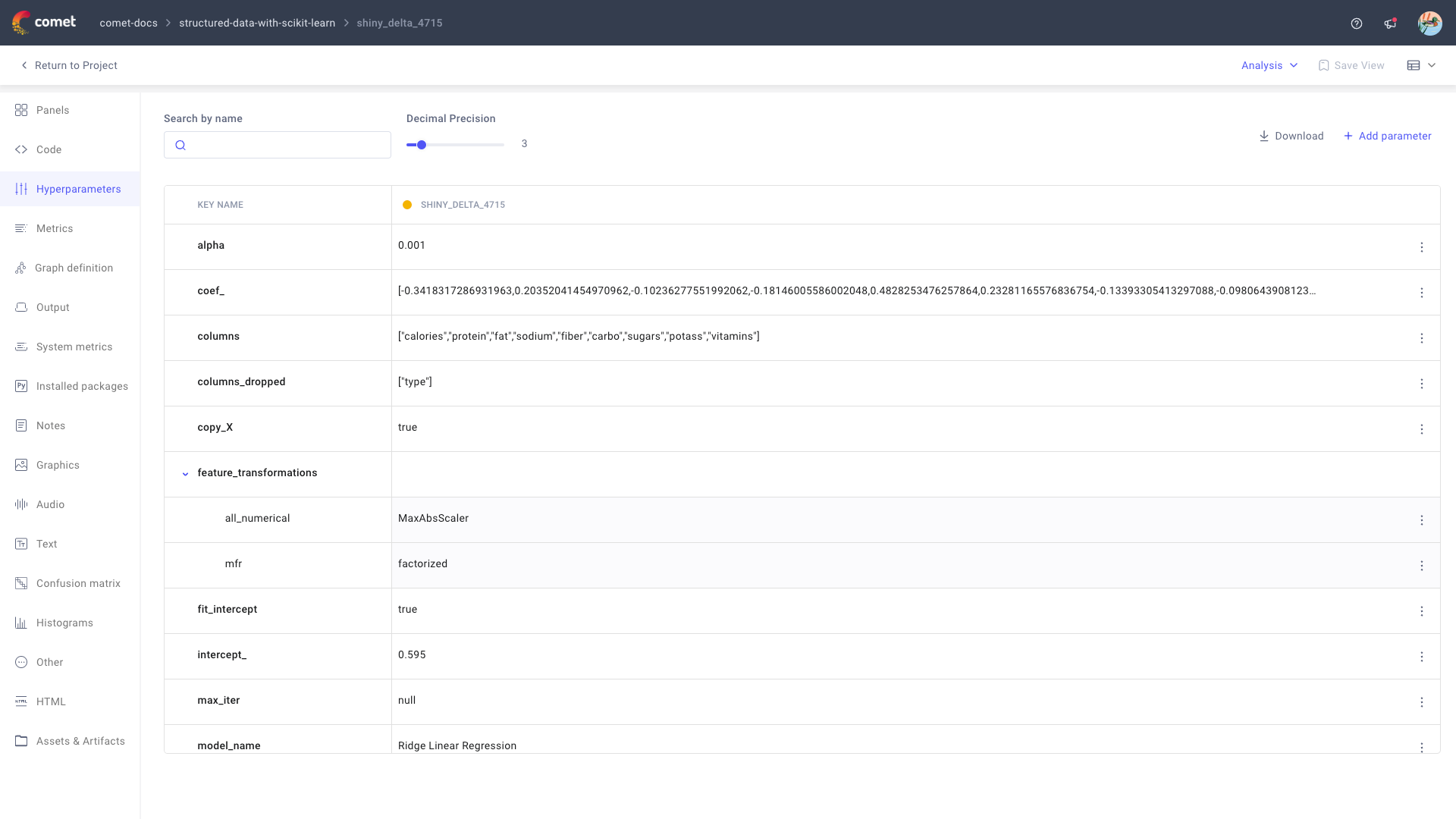1456x819 pixels.
Task: Switch to Confusion matrix section
Action: coord(78,583)
